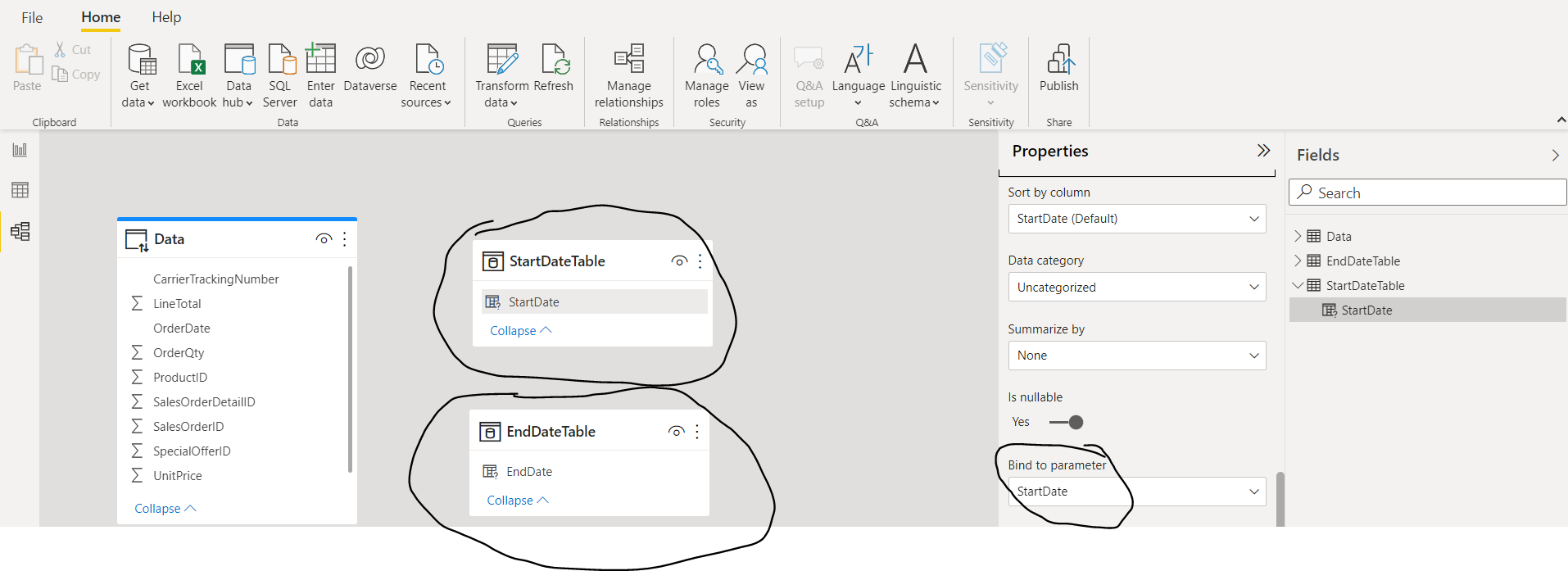The image size is (1568, 571).
Task: Click the Enter data icon
Action: pos(321,59)
